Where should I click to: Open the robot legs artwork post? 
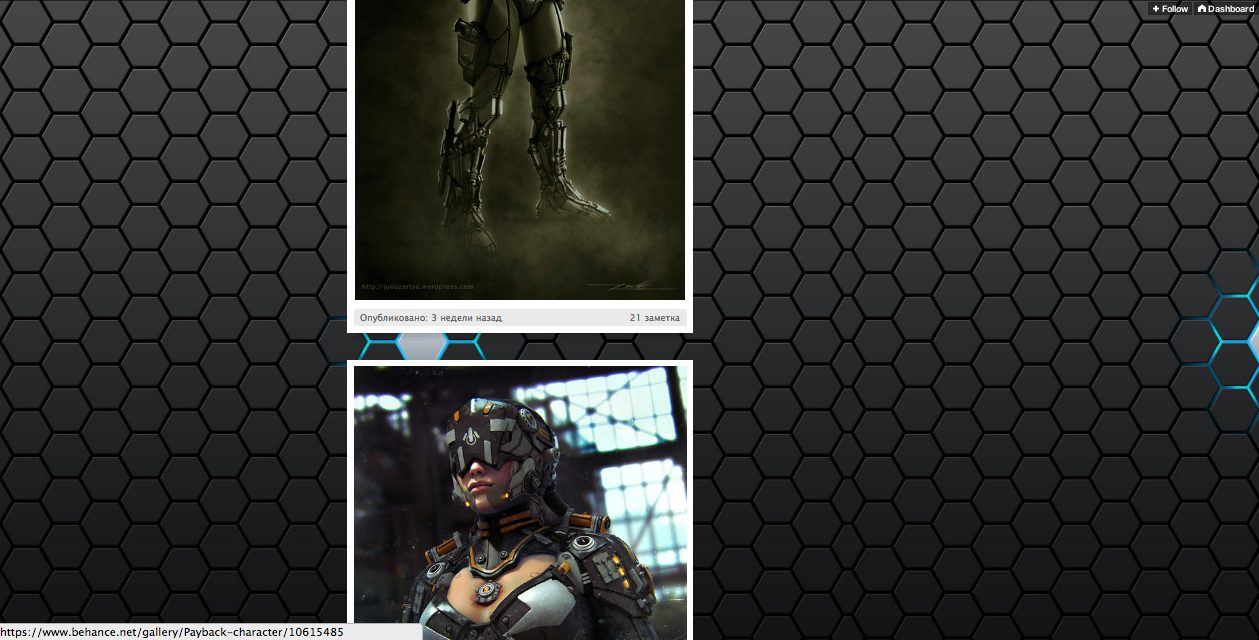tap(520, 150)
